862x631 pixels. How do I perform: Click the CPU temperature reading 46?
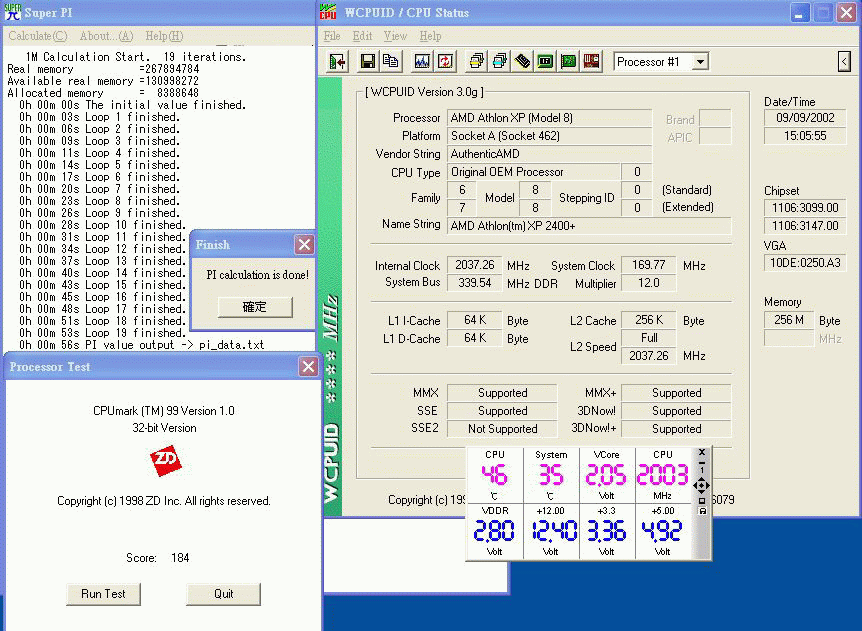coord(494,475)
